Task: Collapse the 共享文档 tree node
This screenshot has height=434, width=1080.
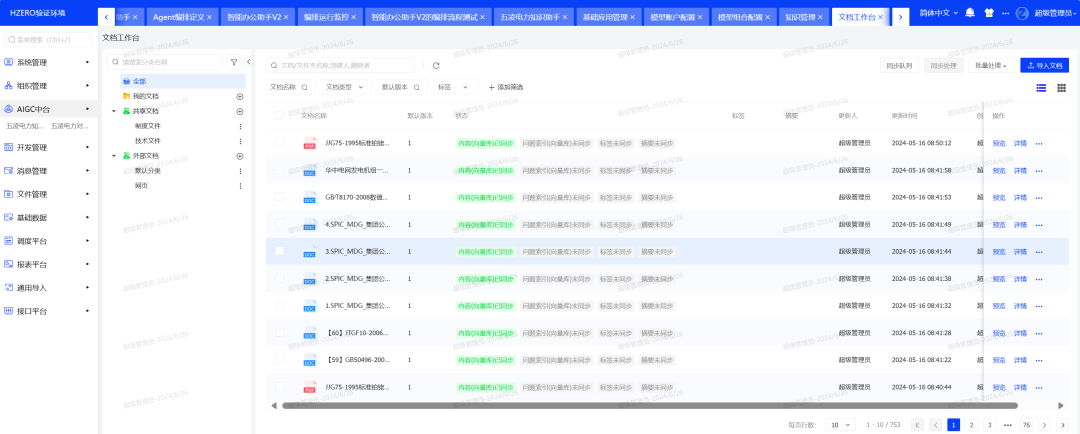Action: click(114, 111)
